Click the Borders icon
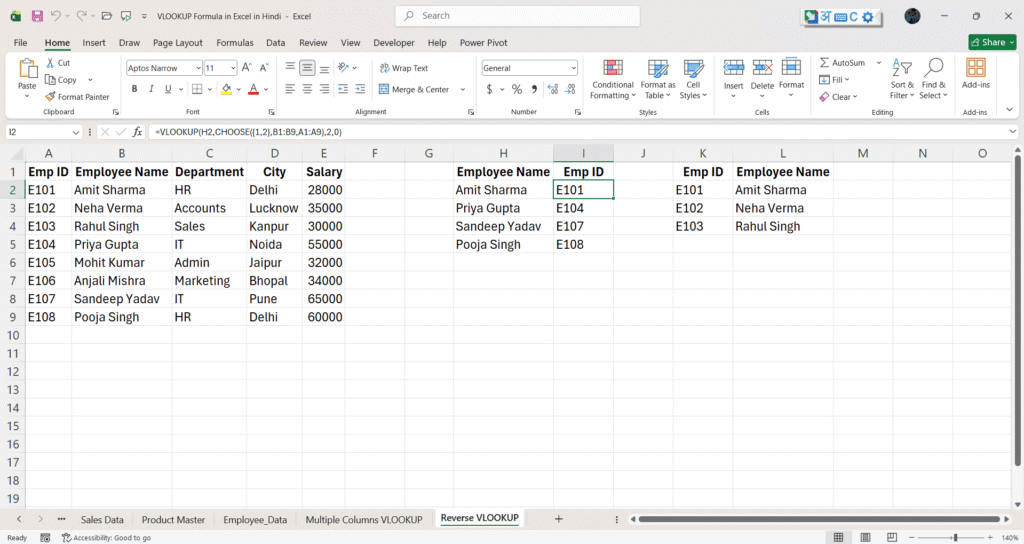Image resolution: width=1024 pixels, height=544 pixels. coord(197,89)
